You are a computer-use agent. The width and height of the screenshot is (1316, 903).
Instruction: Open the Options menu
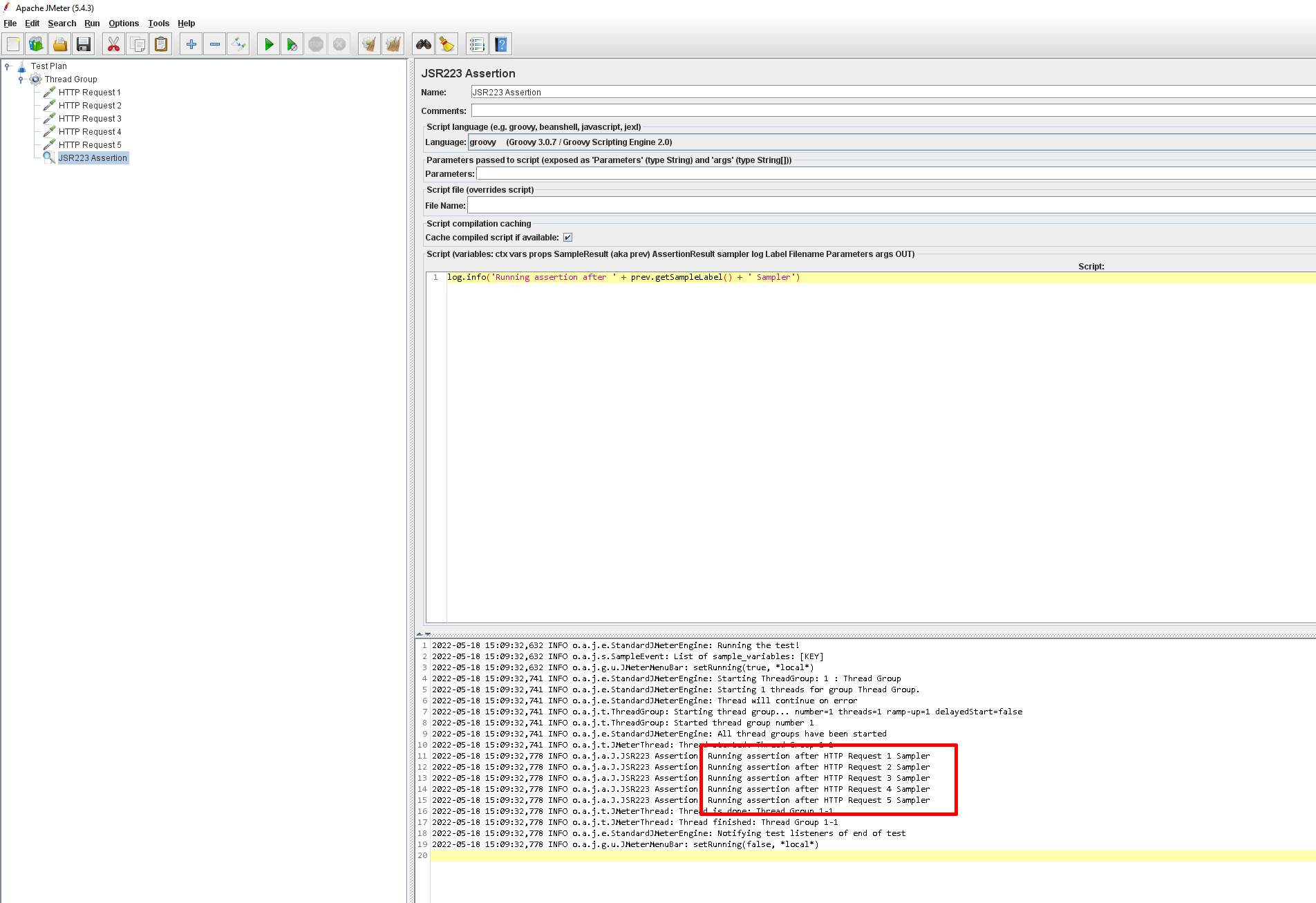pyautogui.click(x=124, y=23)
